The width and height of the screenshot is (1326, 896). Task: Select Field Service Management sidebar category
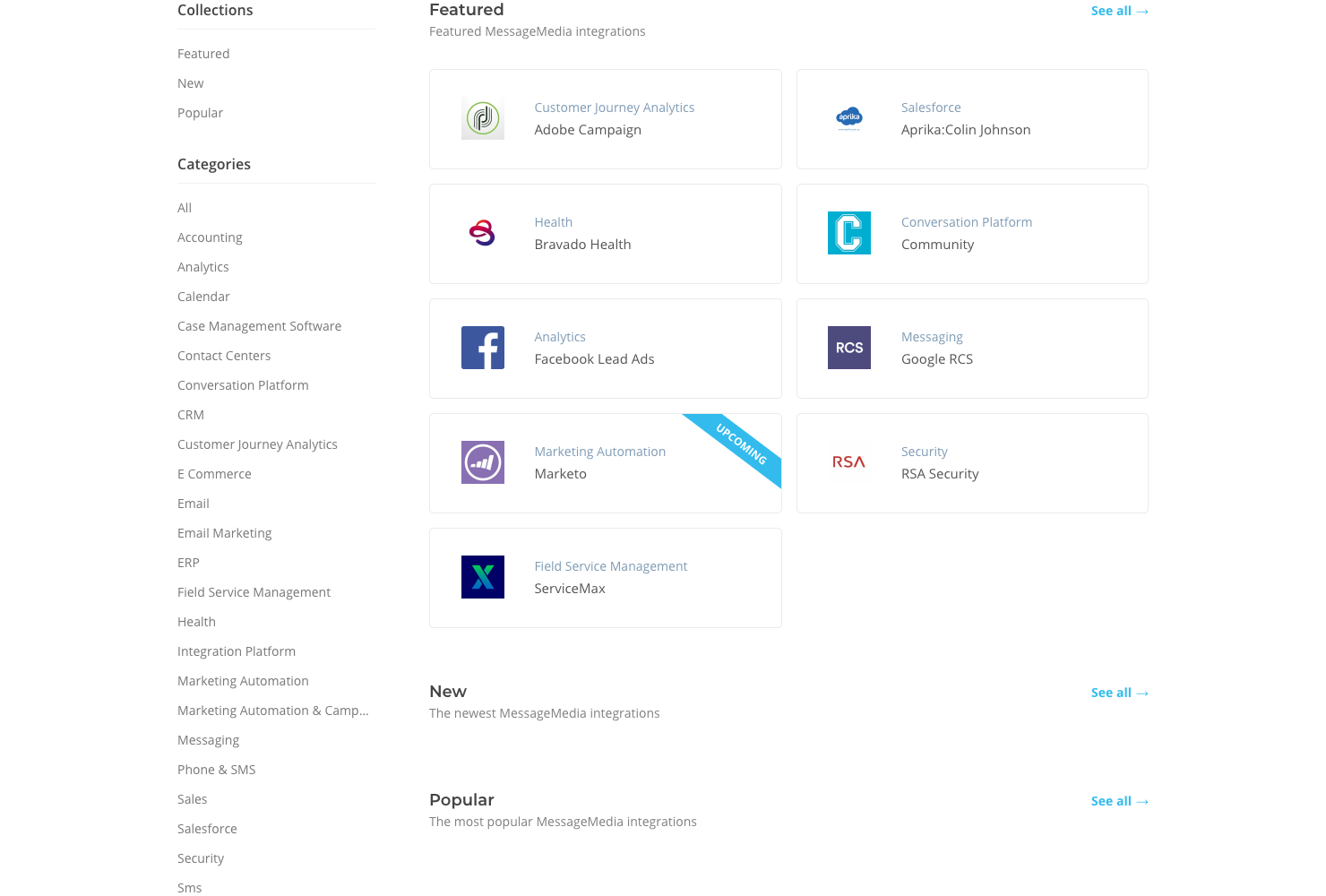254,592
